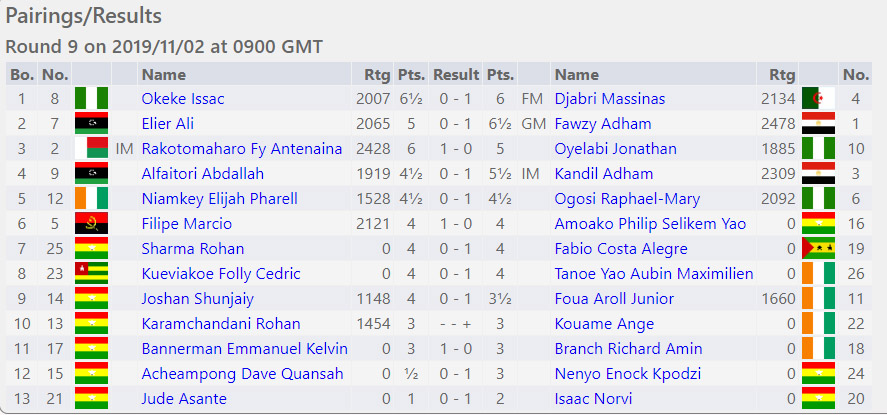This screenshot has width=887, height=415.
Task: Click the Ghana flag beside Isaac Norvi
Action: point(818,399)
